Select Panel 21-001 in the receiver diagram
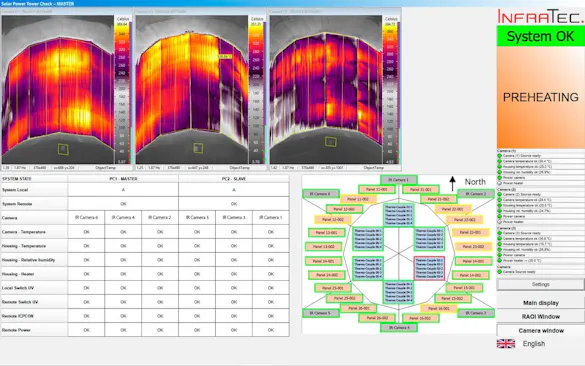The image size is (585, 366). pyautogui.click(x=420, y=190)
